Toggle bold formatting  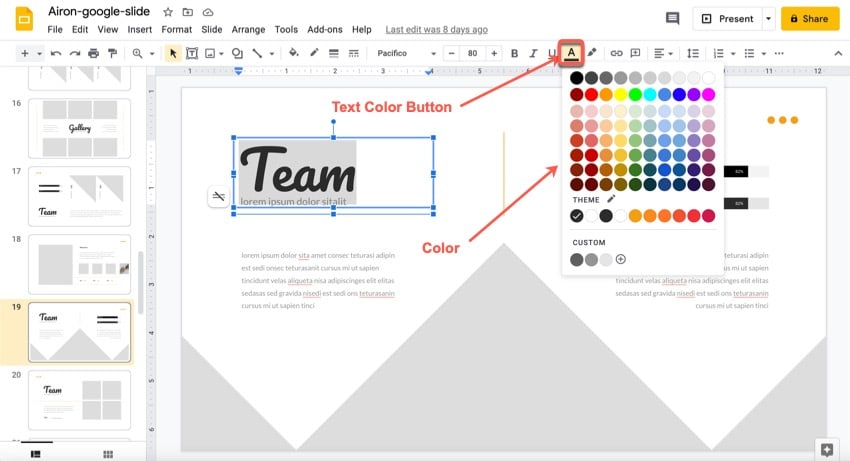click(x=515, y=53)
